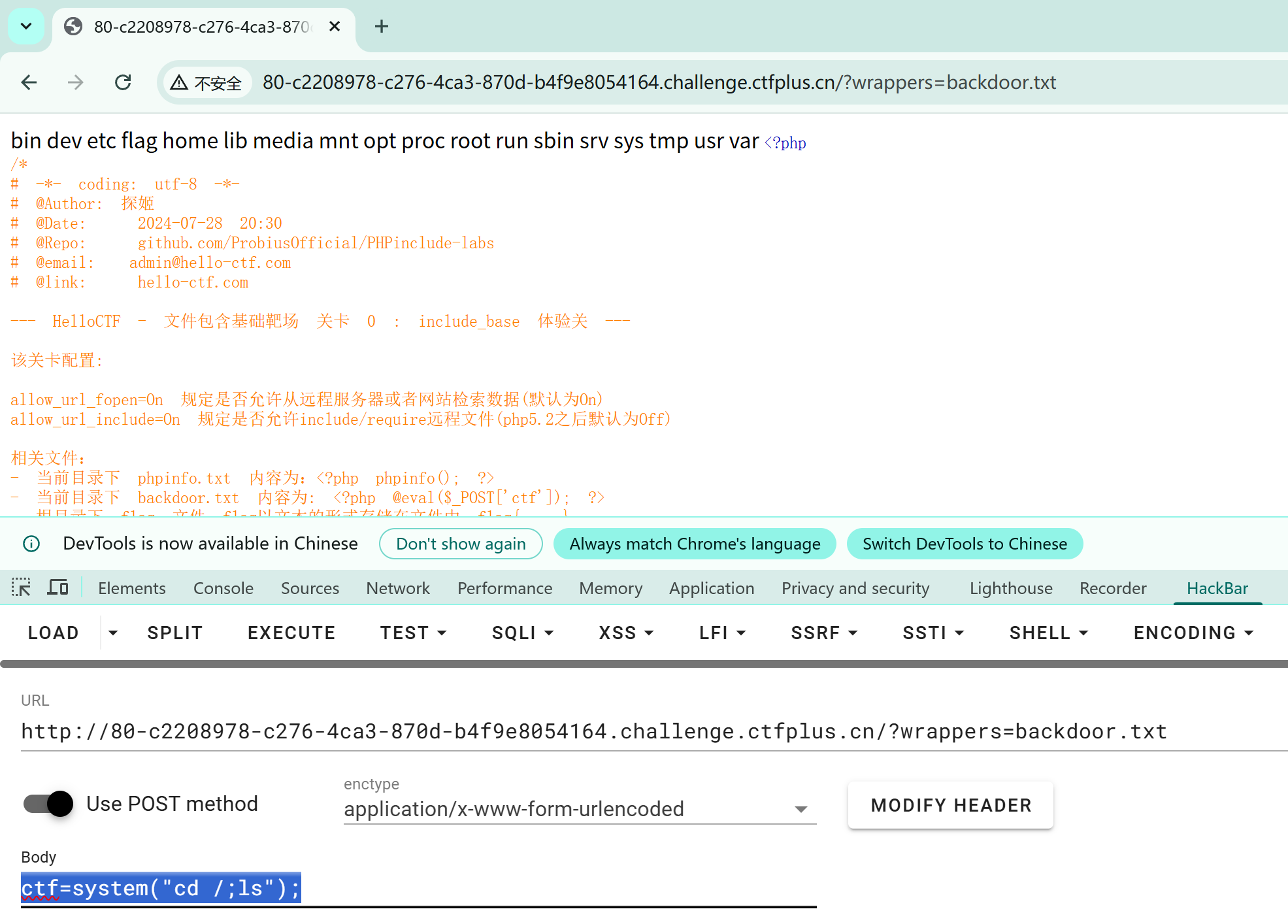1288x924 pixels.
Task: Click the MODIFY HEADER button
Action: pos(950,805)
